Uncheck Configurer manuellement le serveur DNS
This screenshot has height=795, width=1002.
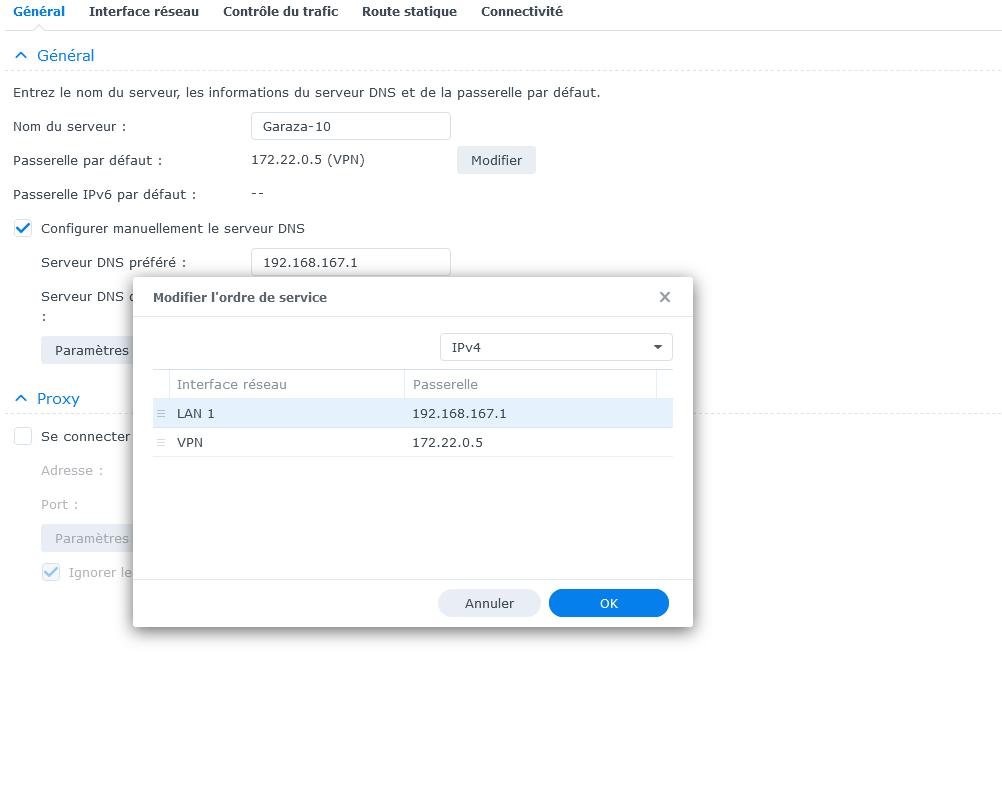[x=23, y=228]
